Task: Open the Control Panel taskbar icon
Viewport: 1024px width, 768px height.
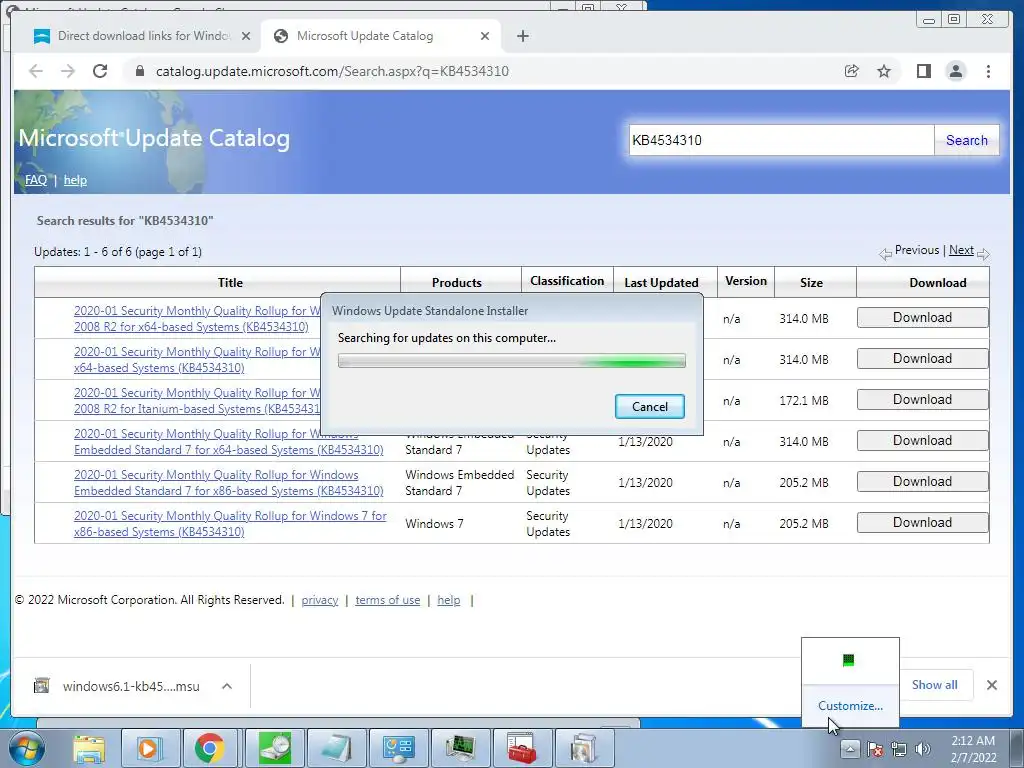Action: [x=399, y=748]
